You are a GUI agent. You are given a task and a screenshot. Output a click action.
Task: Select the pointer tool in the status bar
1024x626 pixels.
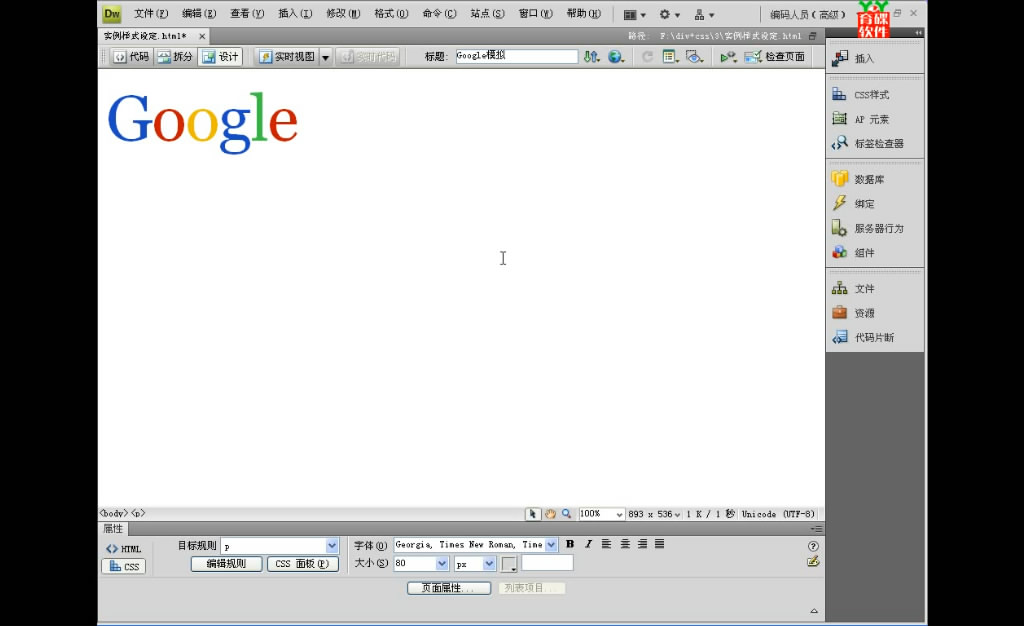(x=533, y=514)
